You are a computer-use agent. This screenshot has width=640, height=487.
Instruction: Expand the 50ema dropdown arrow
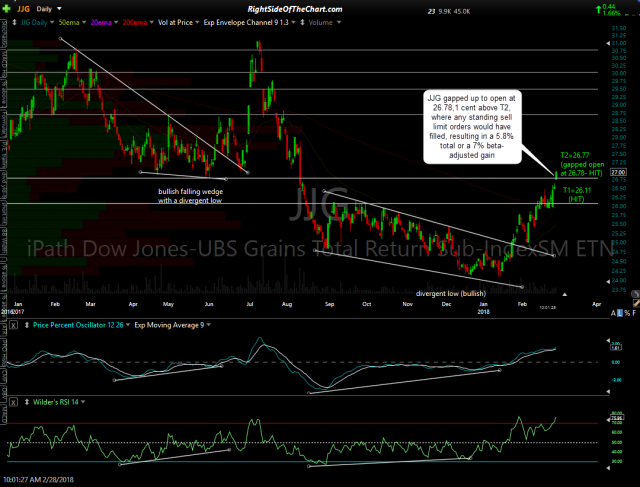(x=84, y=22)
